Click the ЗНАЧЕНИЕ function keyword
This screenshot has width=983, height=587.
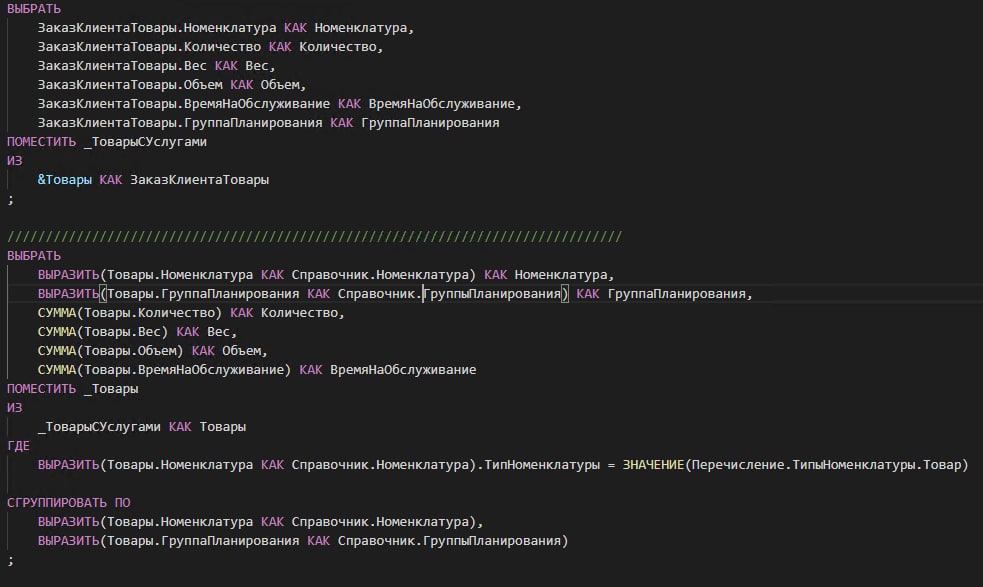(653, 465)
